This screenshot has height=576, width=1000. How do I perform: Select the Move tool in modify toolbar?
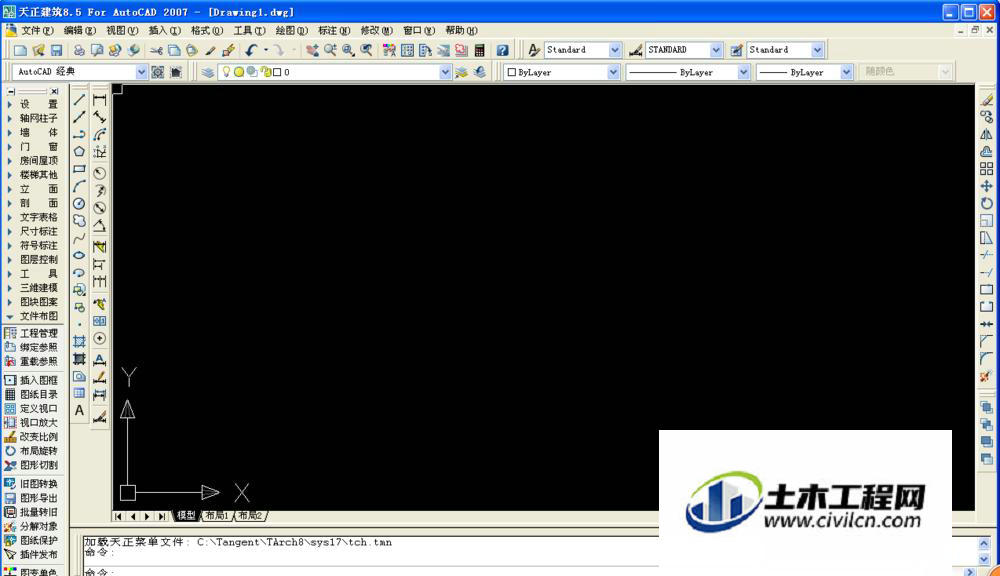986,186
